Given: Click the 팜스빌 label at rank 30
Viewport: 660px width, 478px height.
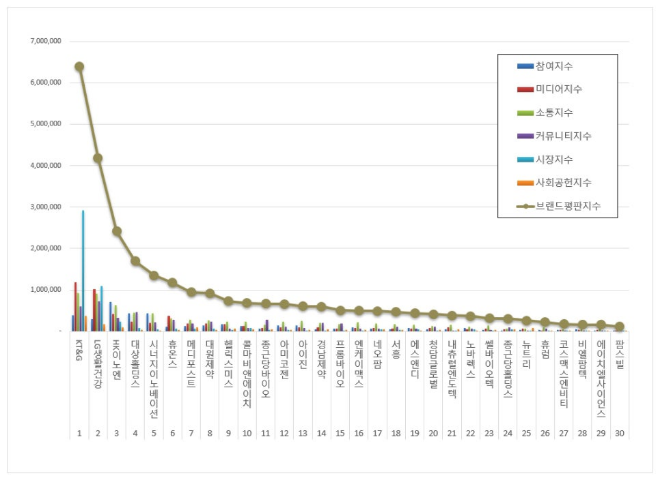Looking at the screenshot, I should coord(619,351).
